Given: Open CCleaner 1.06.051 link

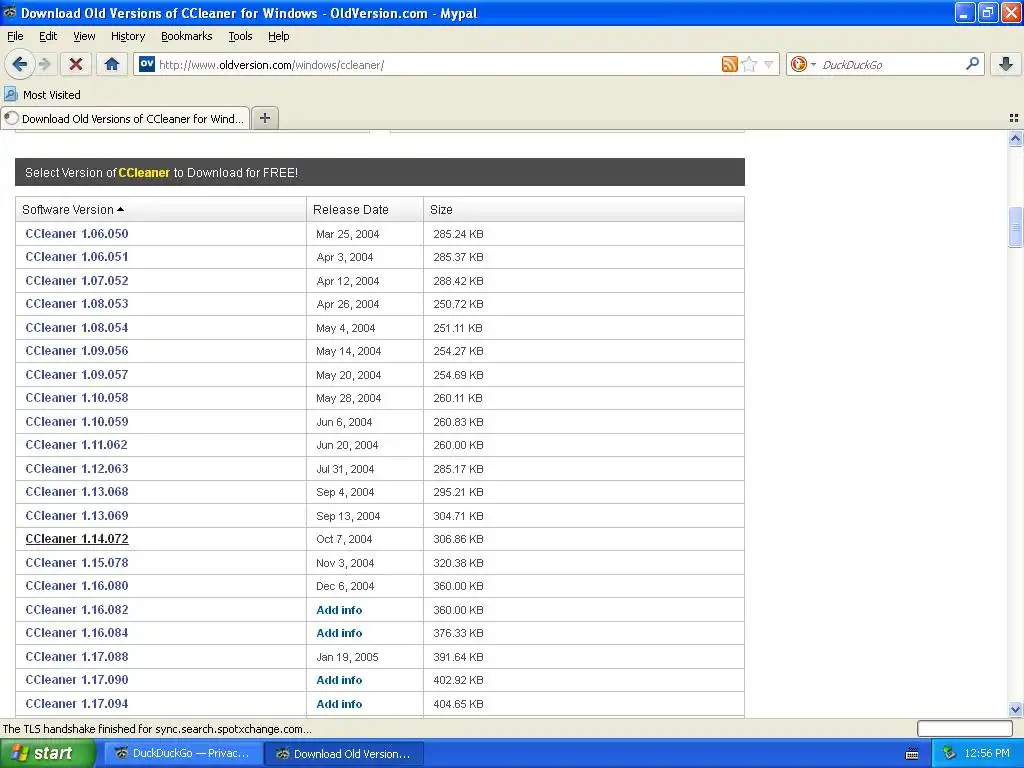Looking at the screenshot, I should (x=76, y=257).
